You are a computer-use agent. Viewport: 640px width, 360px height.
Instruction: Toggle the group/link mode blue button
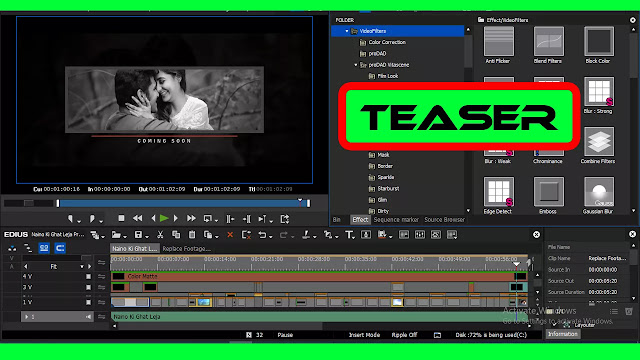coord(44,248)
